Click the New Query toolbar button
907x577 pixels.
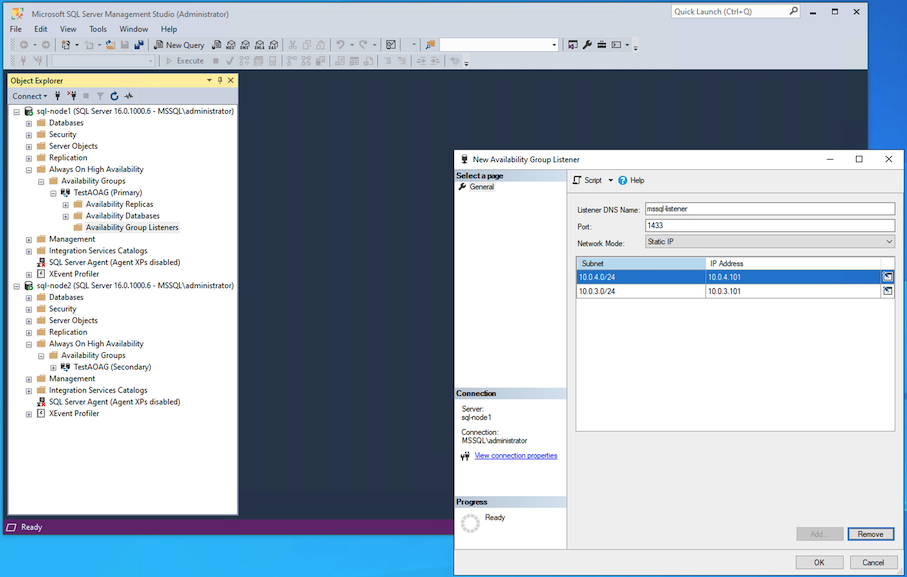click(x=179, y=45)
